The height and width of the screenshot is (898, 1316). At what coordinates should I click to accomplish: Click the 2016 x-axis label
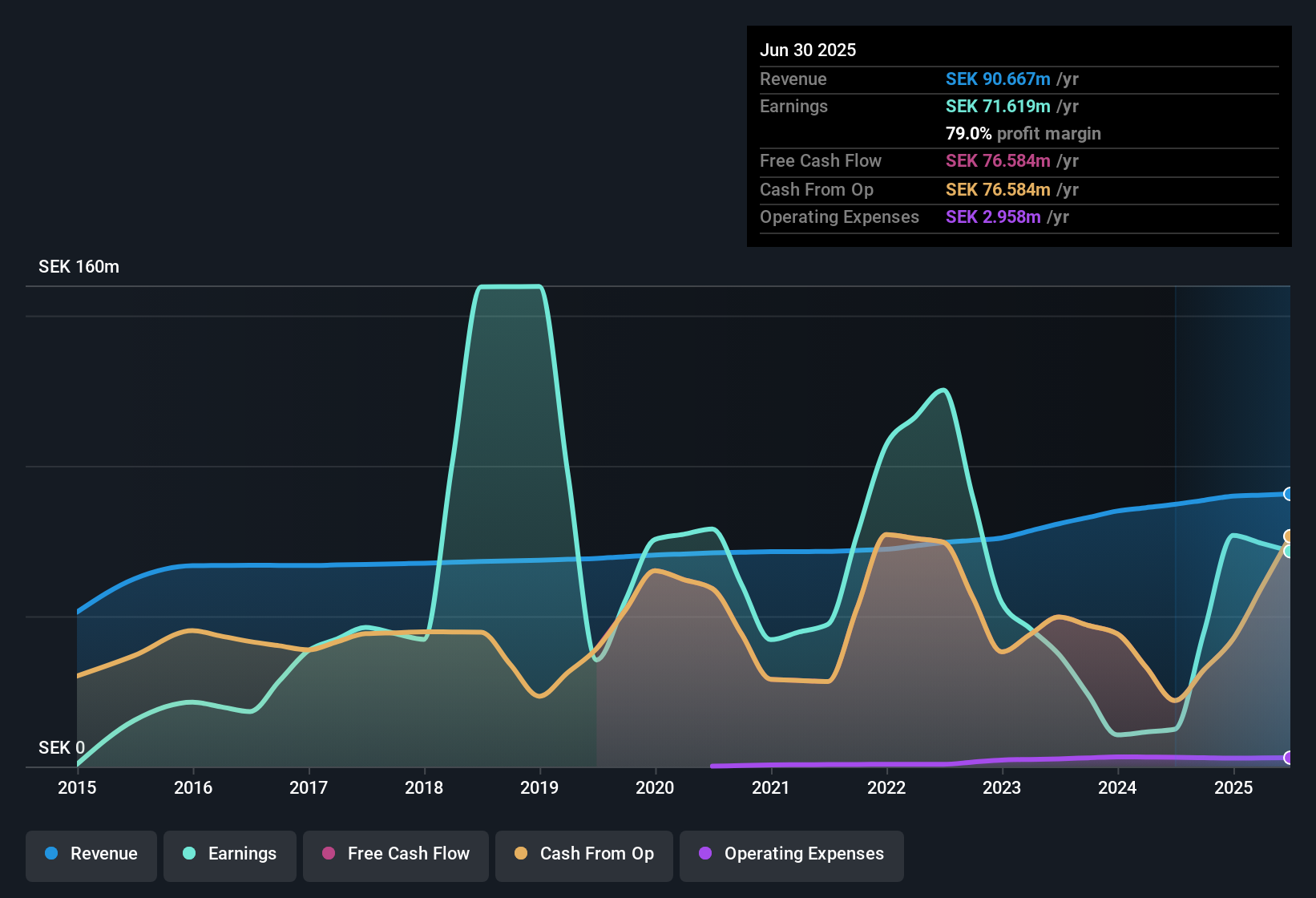[193, 788]
